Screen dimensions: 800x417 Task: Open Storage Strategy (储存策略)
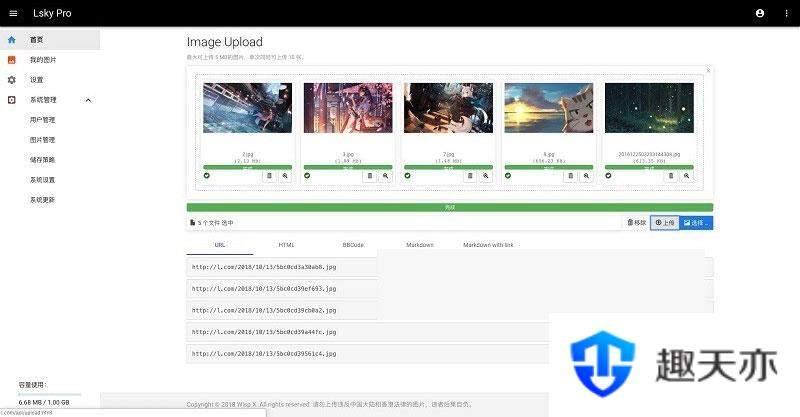pos(42,160)
